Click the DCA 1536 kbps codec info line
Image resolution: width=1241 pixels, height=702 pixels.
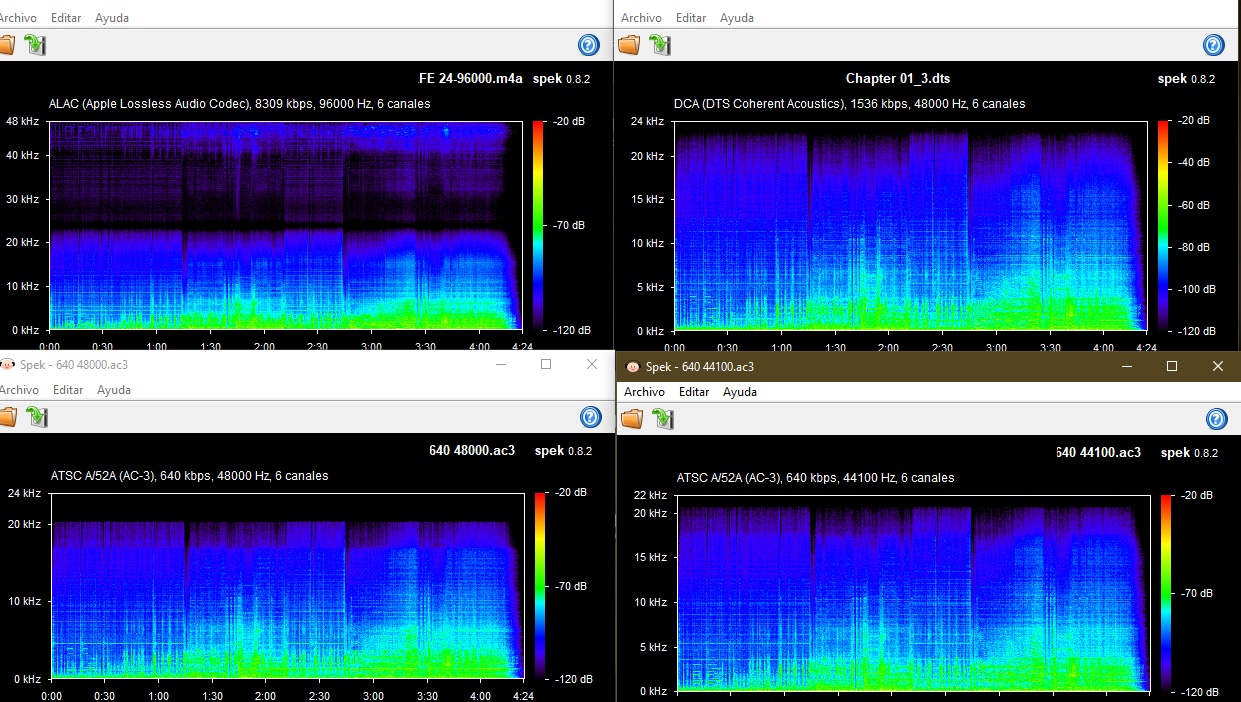[x=850, y=104]
